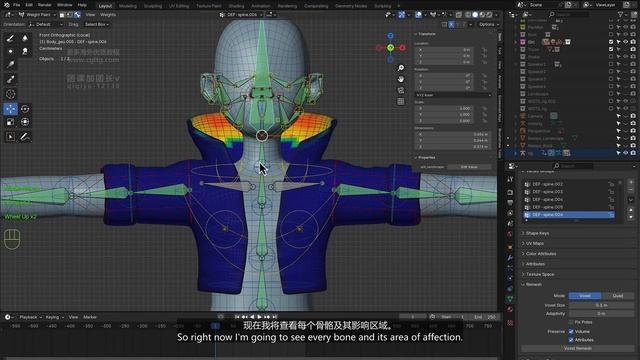Viewport: 640px width, 360px height.
Task: Lock DEF-spine.004 vertex group
Action: (611, 200)
